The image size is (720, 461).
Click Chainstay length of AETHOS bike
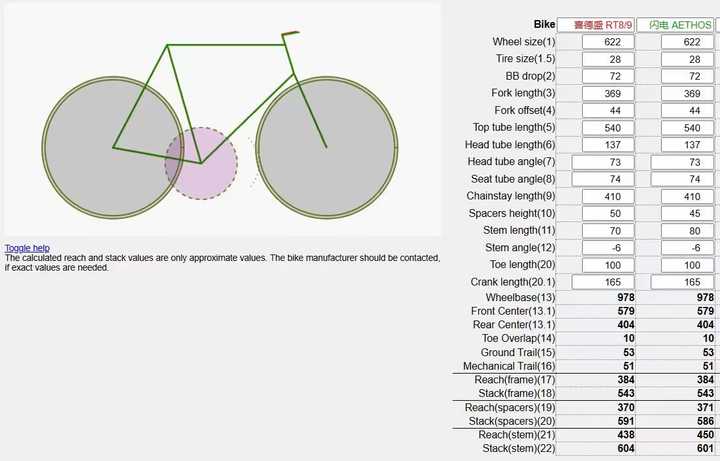686,196
